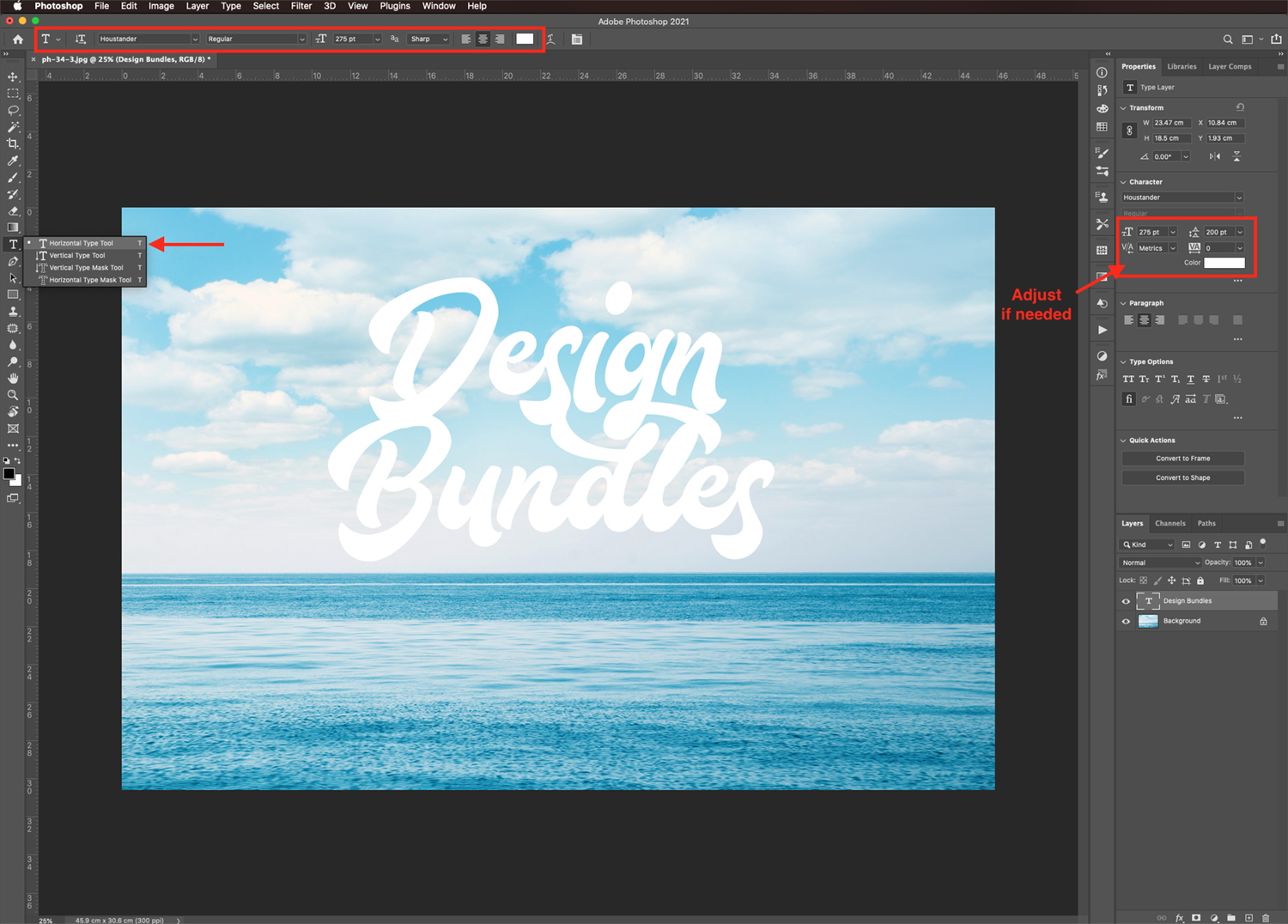Delete layer with the trash icon
1288x924 pixels.
point(1266,918)
